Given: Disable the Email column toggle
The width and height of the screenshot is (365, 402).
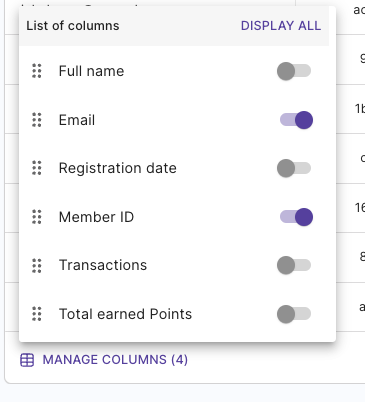Looking at the screenshot, I should pyautogui.click(x=296, y=120).
